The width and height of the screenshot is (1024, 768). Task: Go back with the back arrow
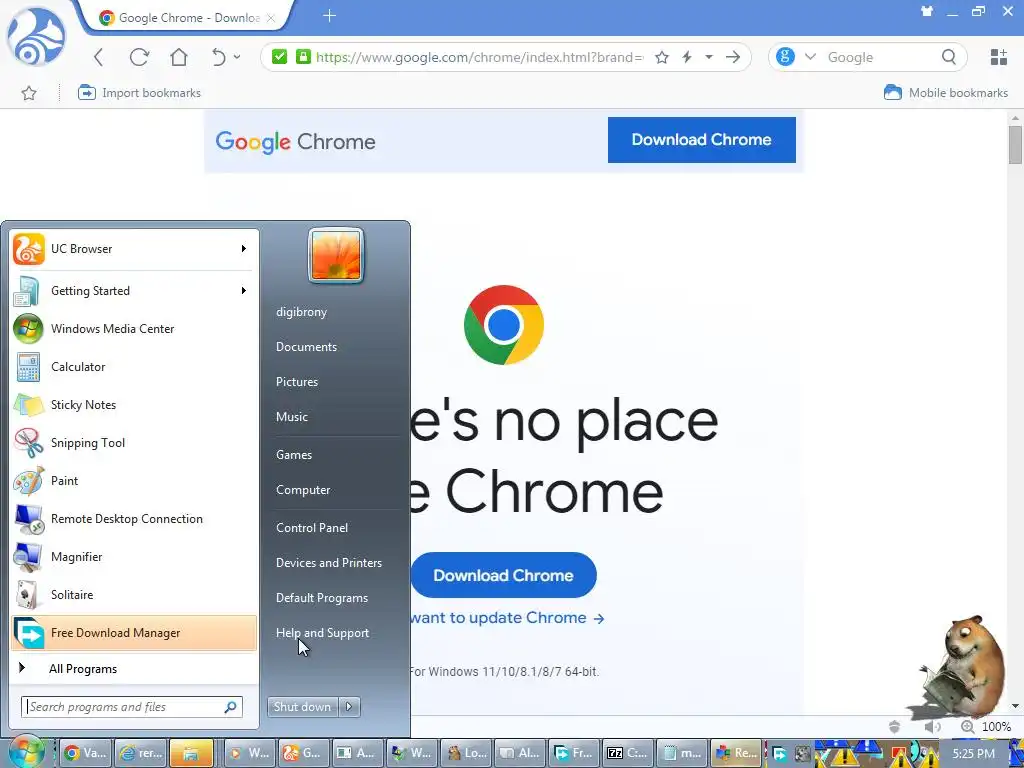[99, 57]
